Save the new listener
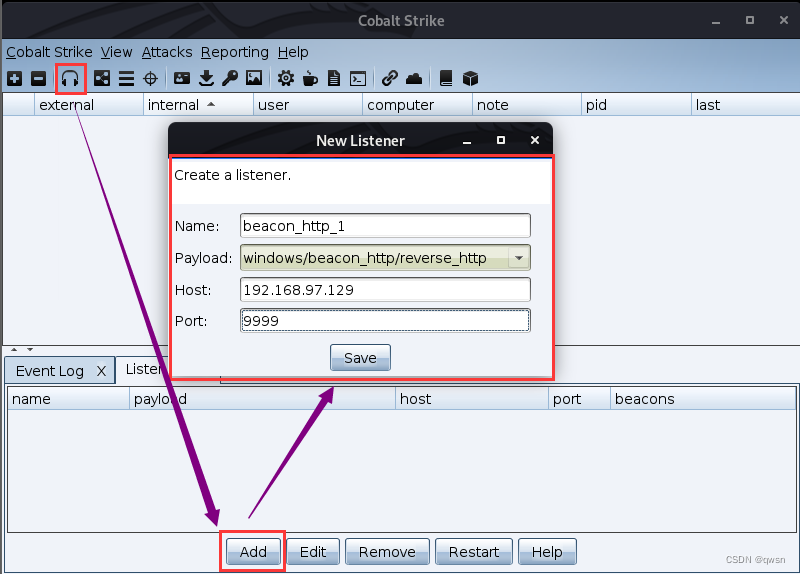The width and height of the screenshot is (800, 574). [x=360, y=358]
